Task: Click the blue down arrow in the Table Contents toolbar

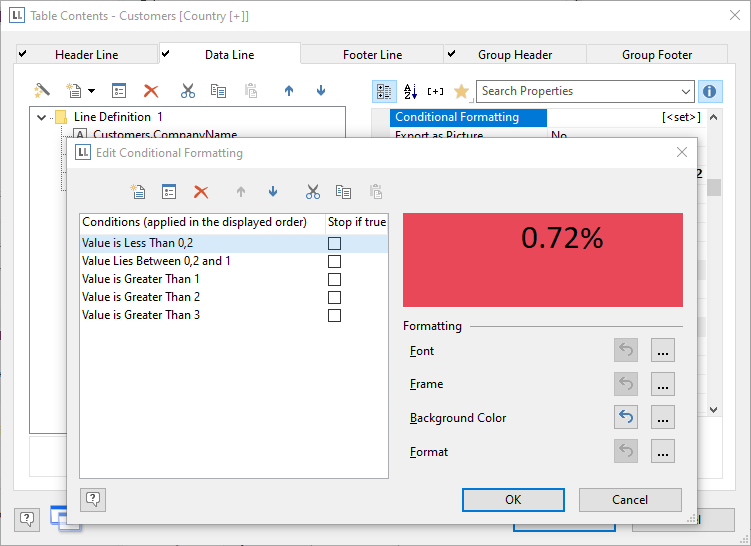Action: 321,91
